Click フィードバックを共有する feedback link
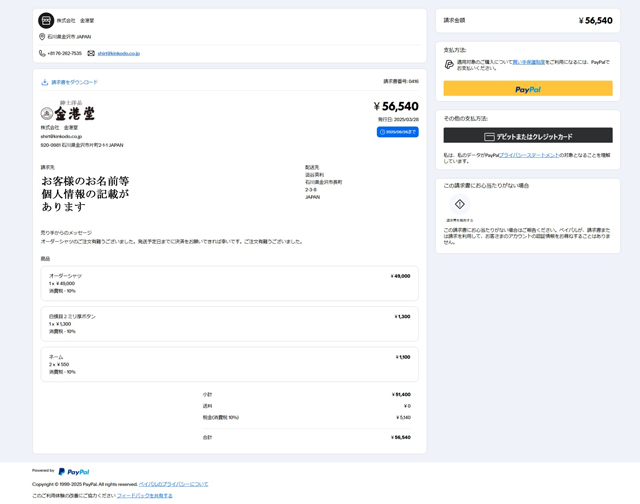 [144, 495]
